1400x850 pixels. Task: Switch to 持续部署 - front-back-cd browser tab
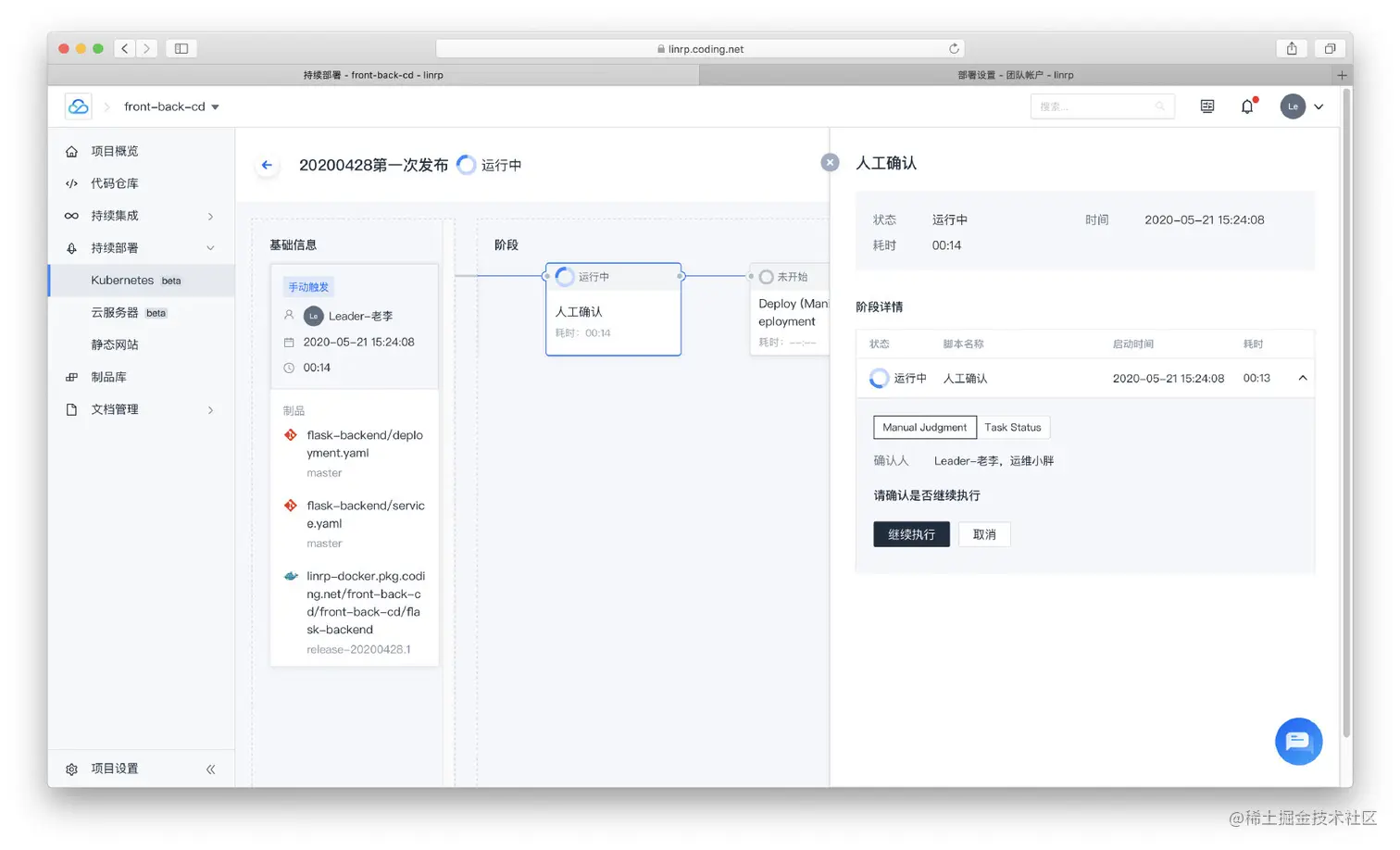click(373, 75)
